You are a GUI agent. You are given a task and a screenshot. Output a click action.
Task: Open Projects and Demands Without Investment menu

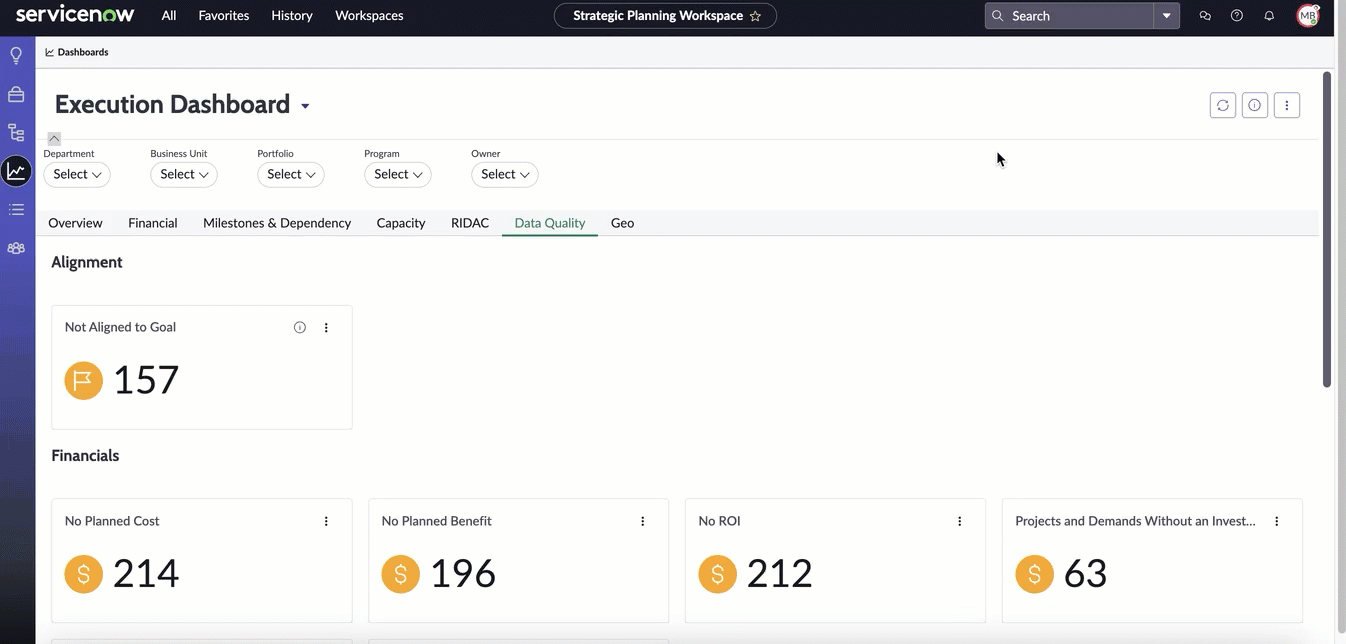1277,521
